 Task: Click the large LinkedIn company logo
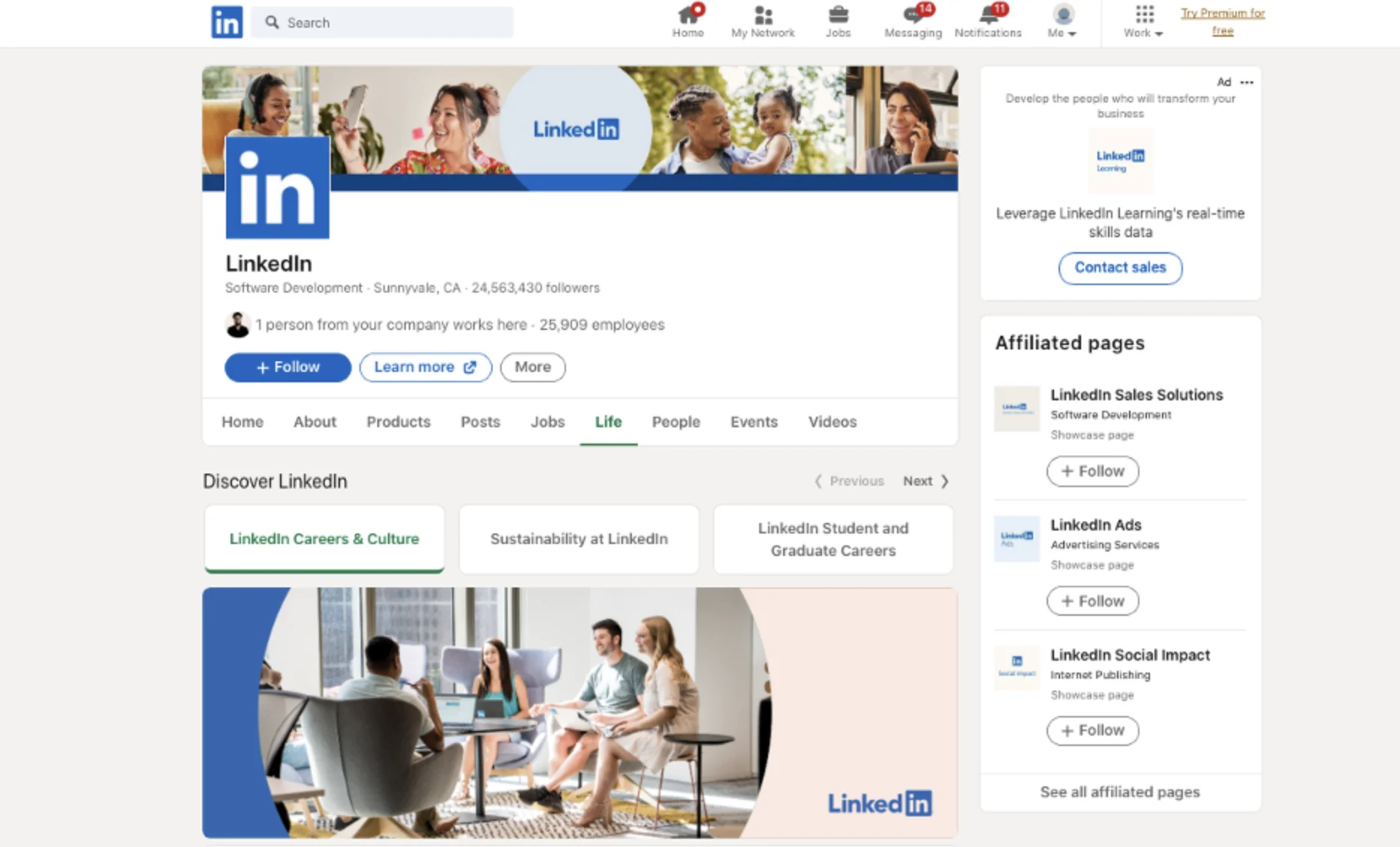click(277, 187)
